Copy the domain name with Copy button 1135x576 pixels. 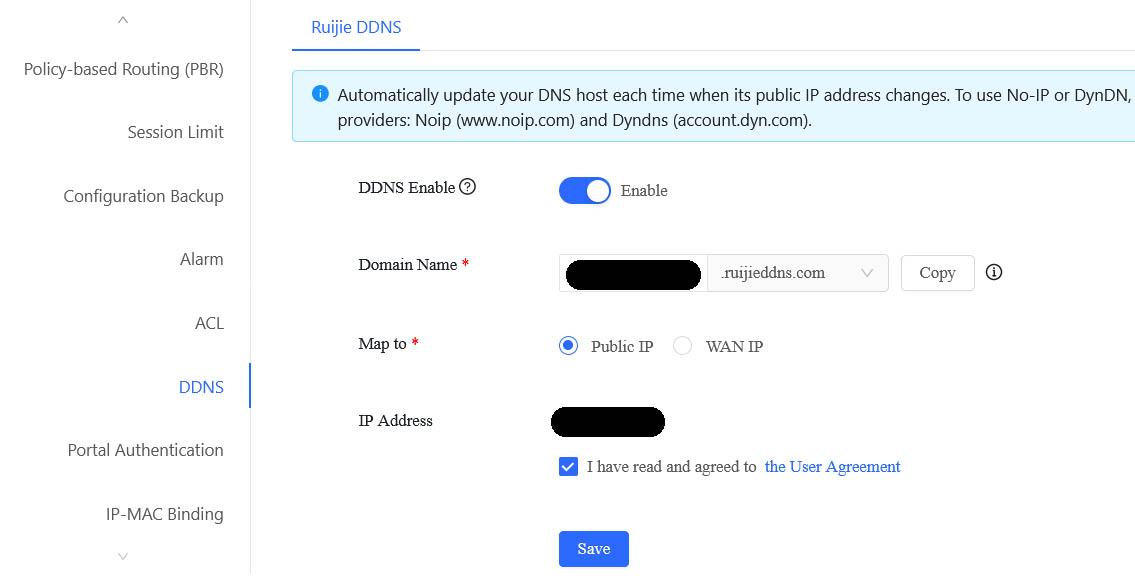937,273
